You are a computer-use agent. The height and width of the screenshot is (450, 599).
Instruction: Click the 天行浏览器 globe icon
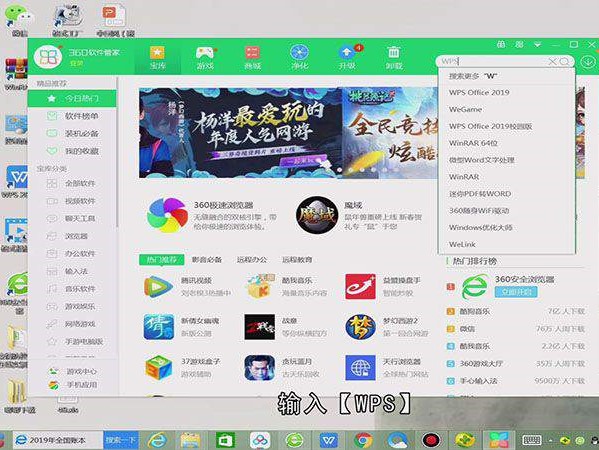coord(360,367)
